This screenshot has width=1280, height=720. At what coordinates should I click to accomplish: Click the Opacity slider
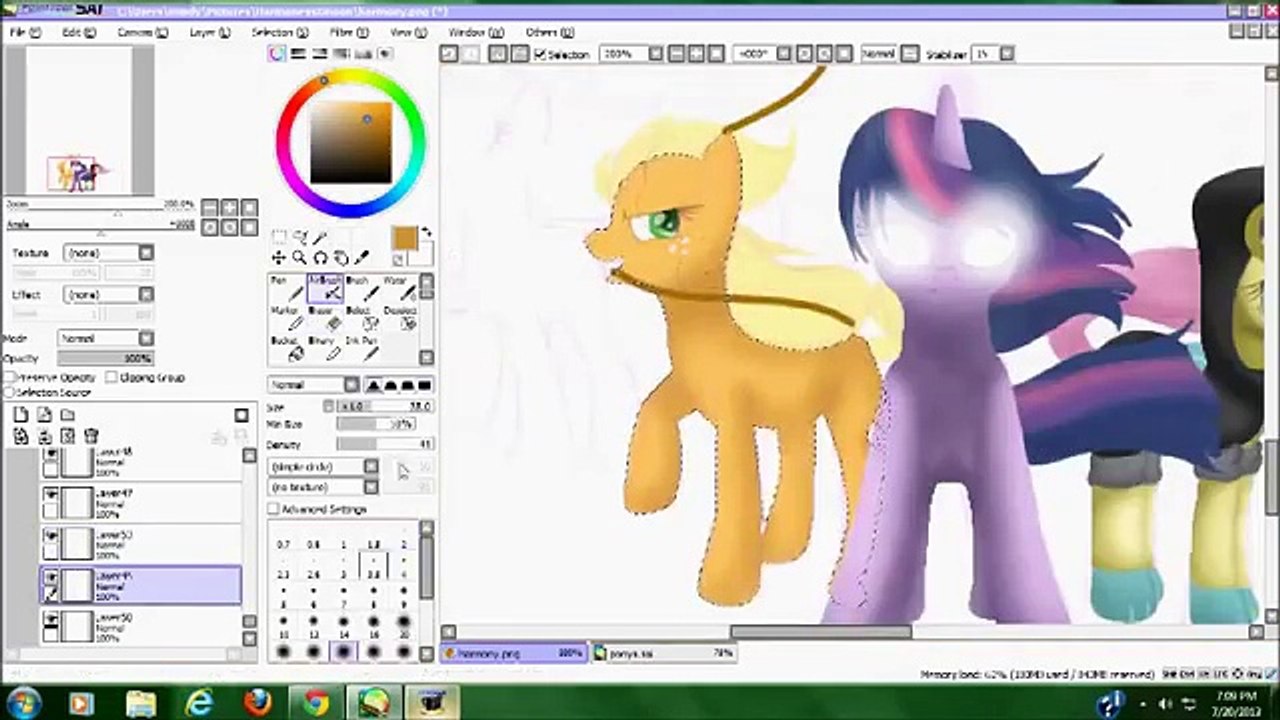[104, 358]
